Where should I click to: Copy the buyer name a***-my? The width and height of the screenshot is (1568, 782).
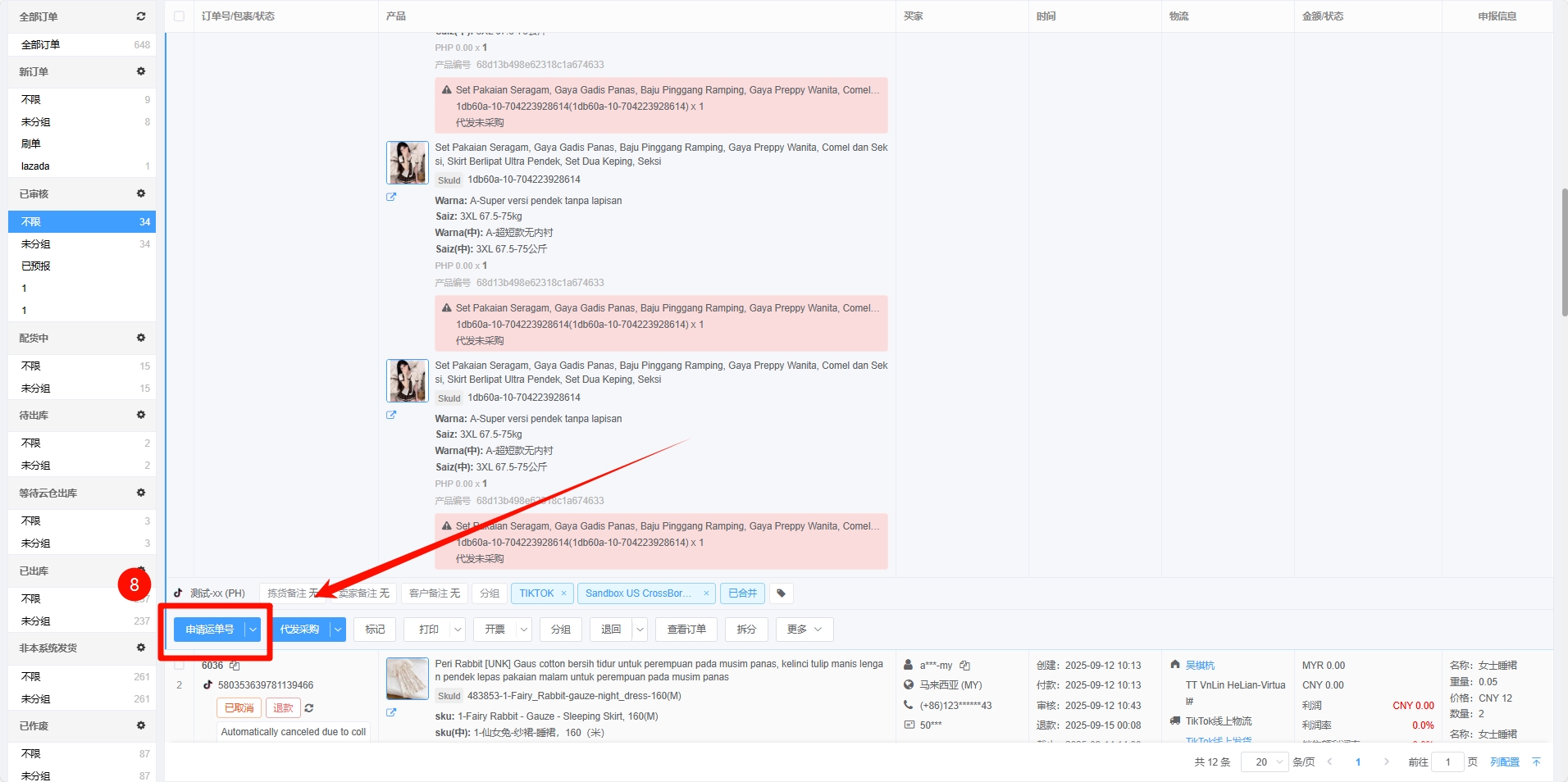965,666
